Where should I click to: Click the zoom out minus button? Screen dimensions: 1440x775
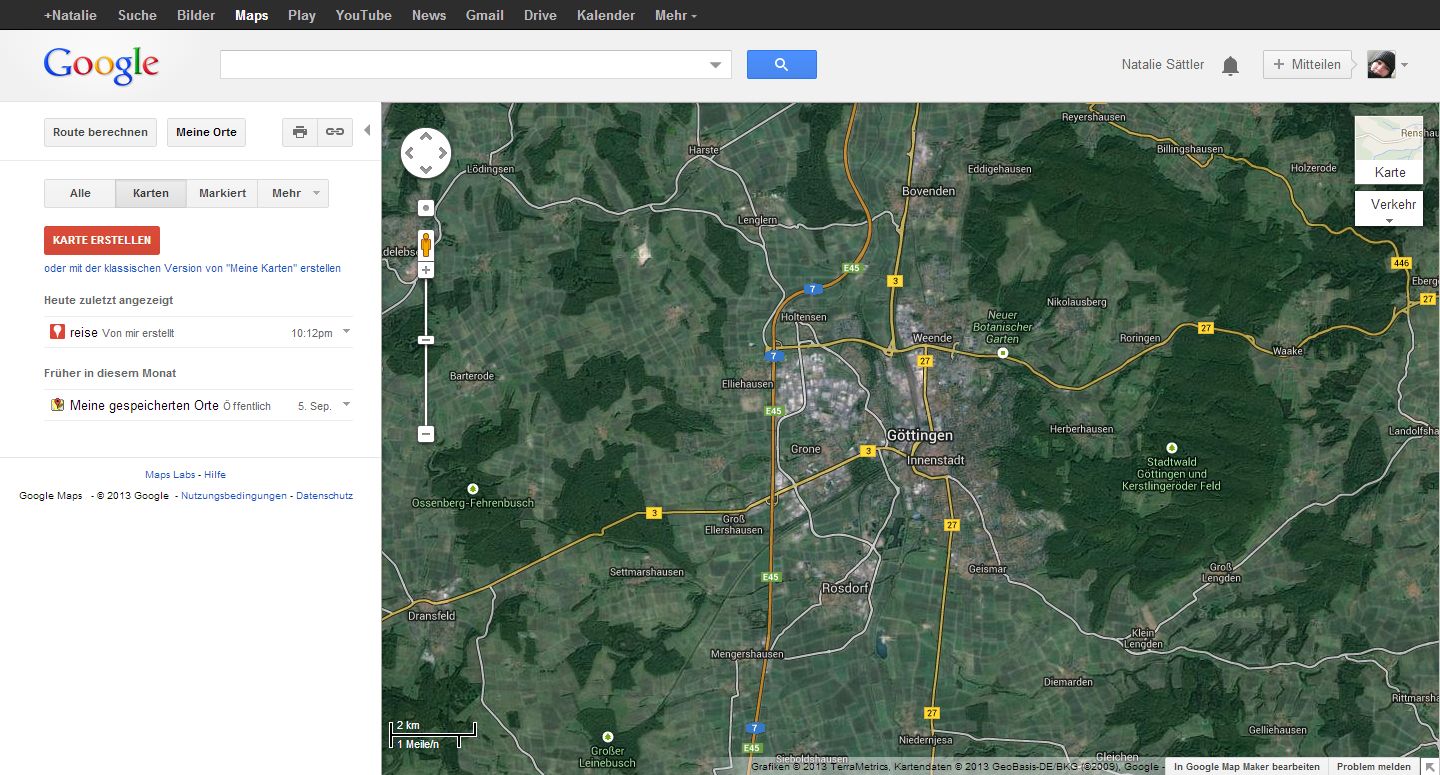pos(426,434)
